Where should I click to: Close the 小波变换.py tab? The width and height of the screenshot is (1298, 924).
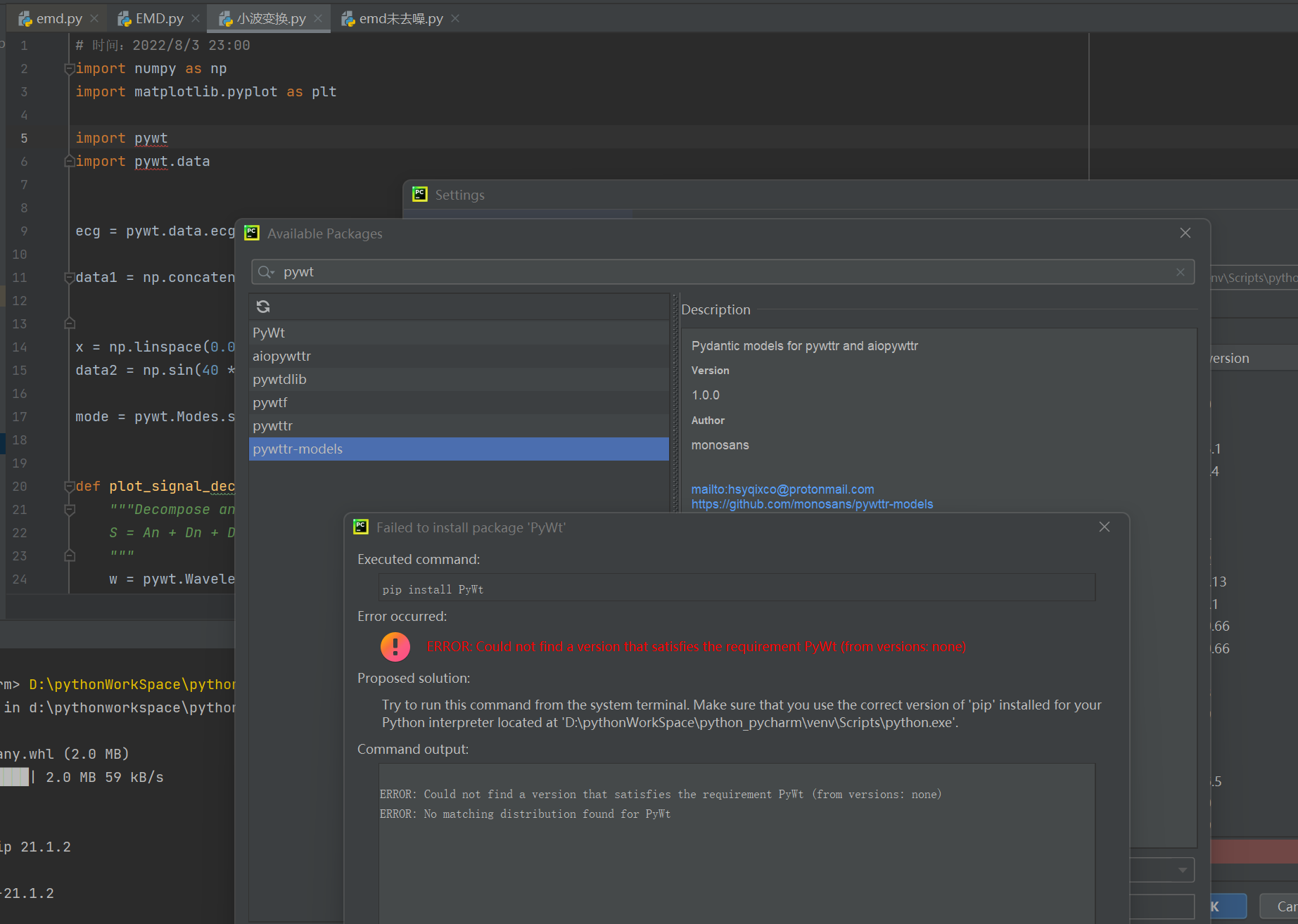[x=318, y=19]
